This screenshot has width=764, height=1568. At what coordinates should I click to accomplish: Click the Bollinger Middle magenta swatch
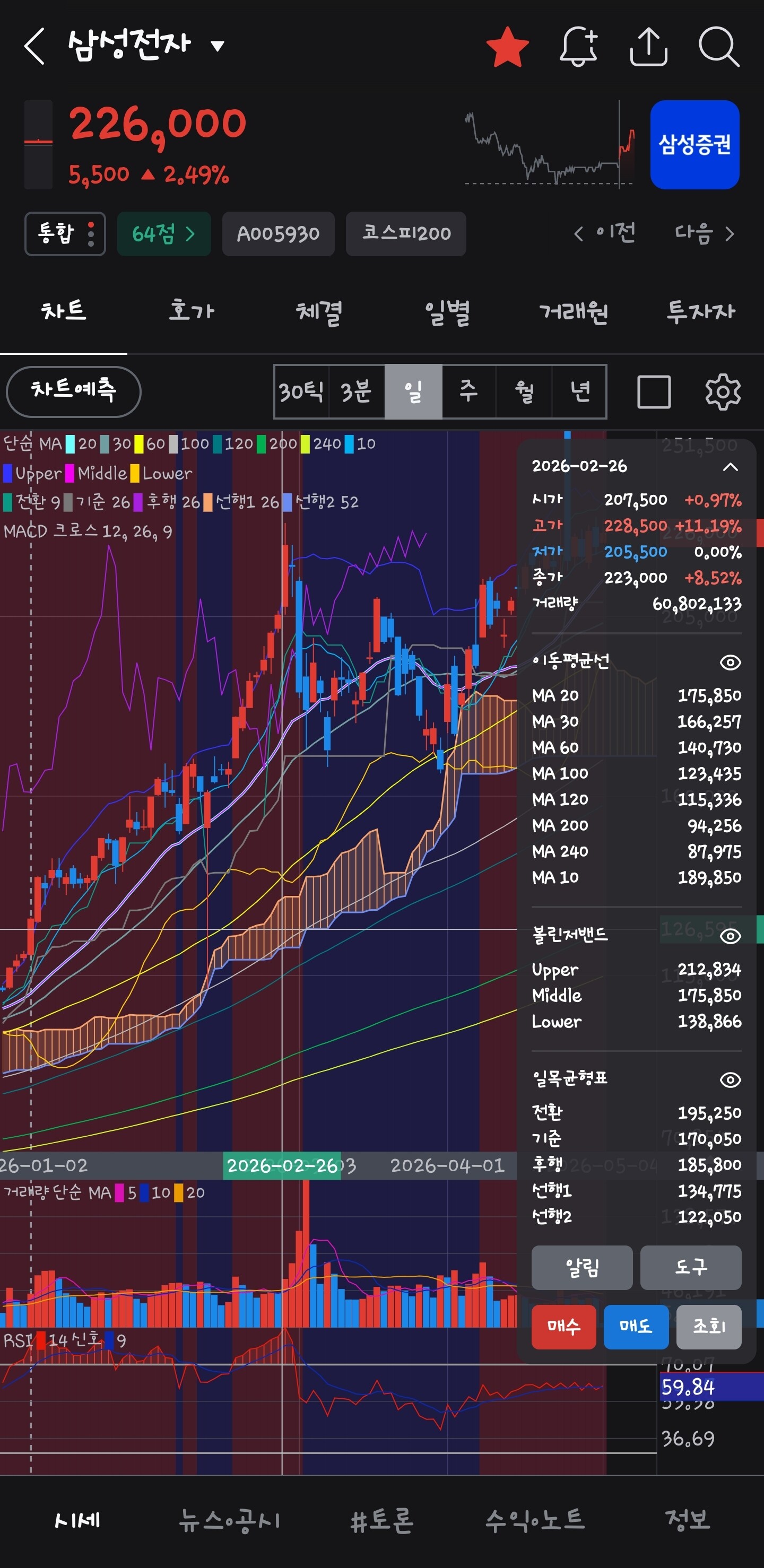70,473
